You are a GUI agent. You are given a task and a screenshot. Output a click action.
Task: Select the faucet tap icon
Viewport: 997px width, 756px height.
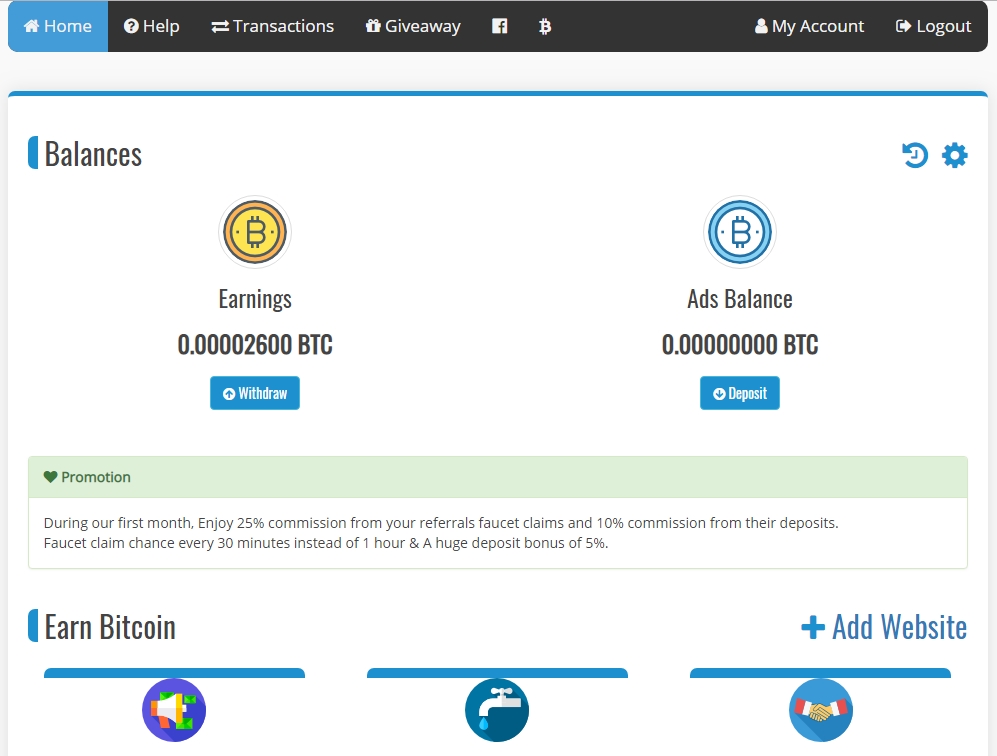pyautogui.click(x=497, y=710)
